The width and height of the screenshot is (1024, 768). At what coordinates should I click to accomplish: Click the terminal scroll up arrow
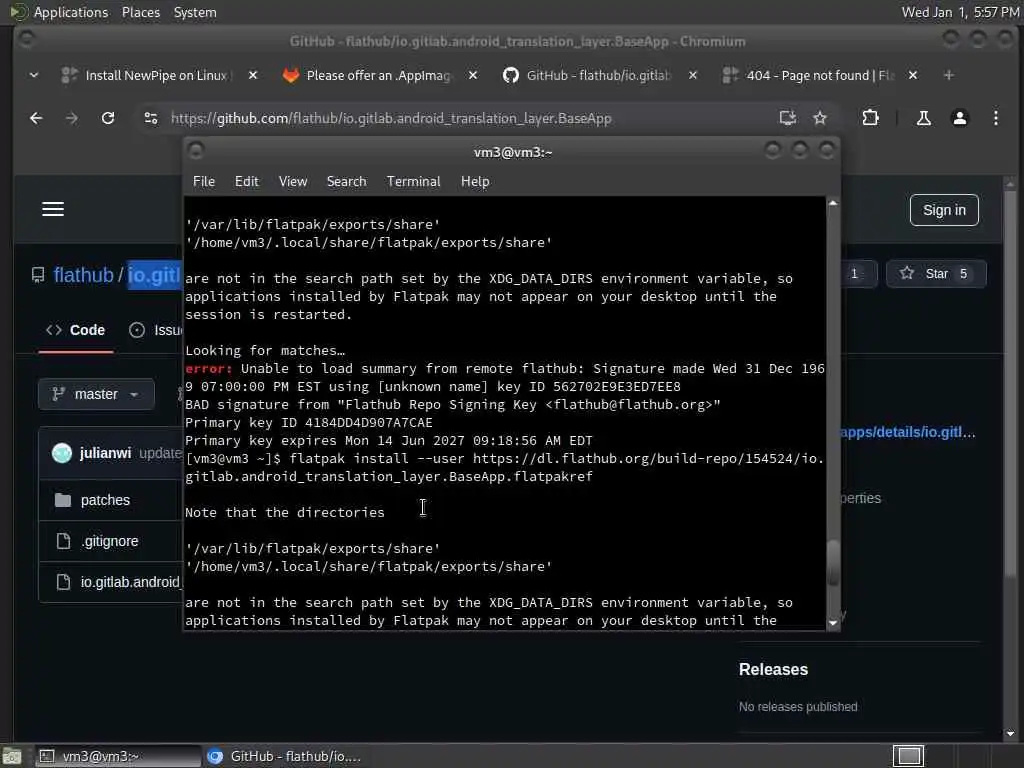click(x=833, y=203)
